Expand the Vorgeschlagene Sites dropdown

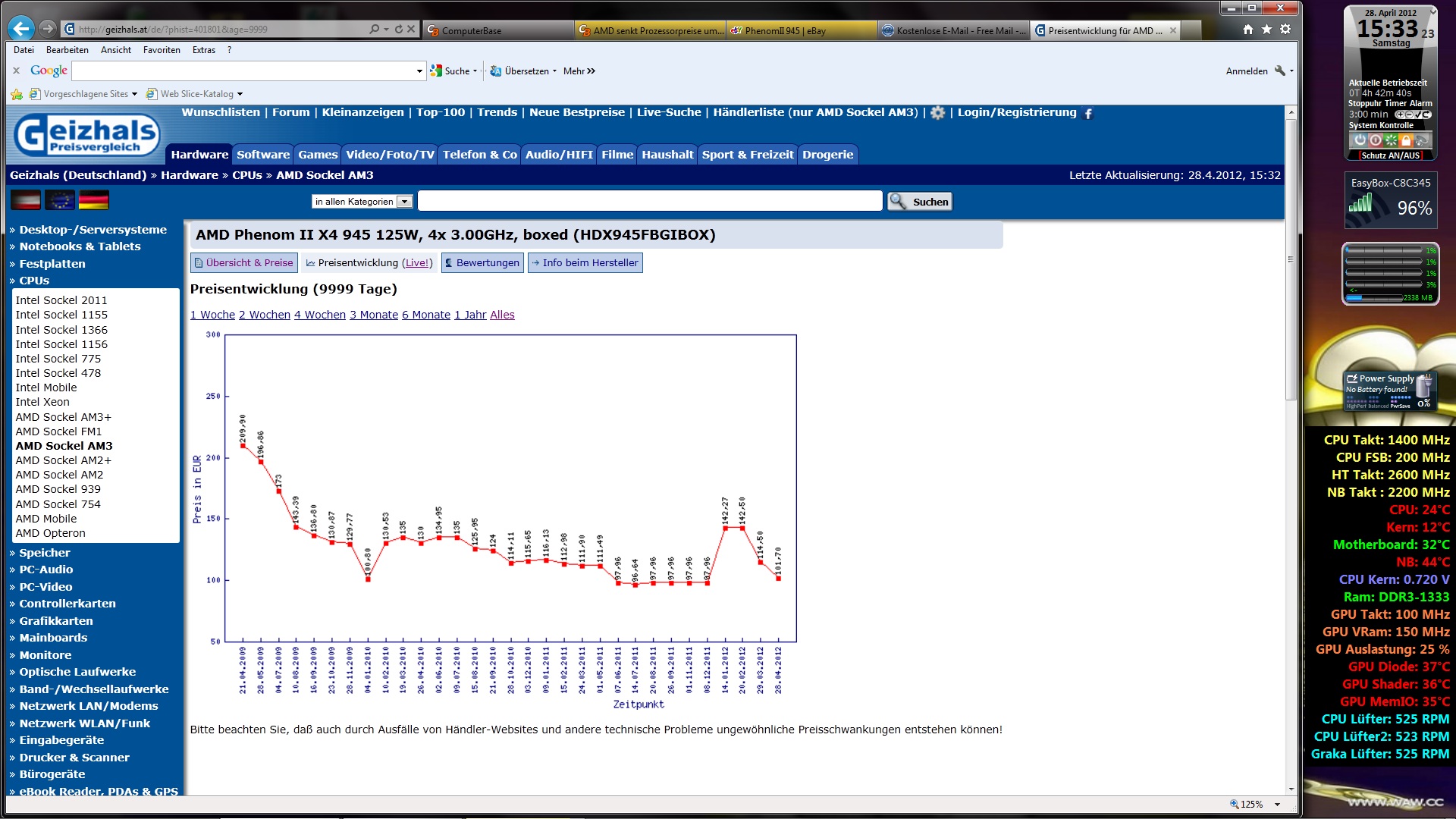click(x=134, y=94)
